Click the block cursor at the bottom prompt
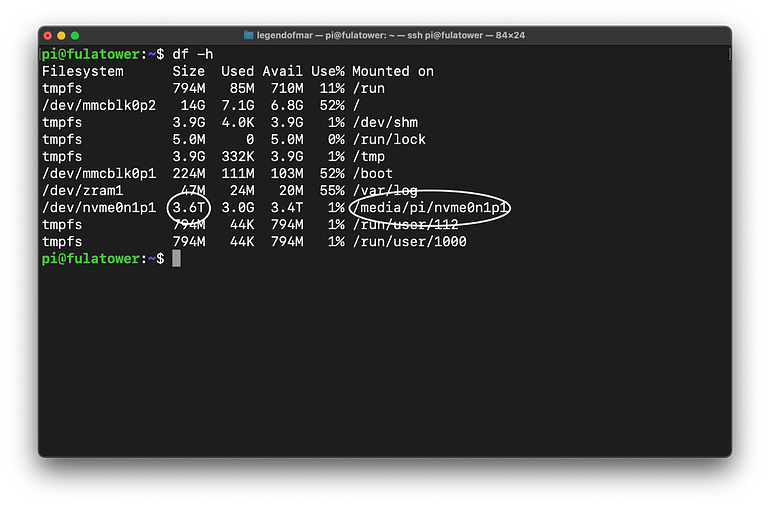Screen dimensions: 770x508 click(x=176, y=258)
